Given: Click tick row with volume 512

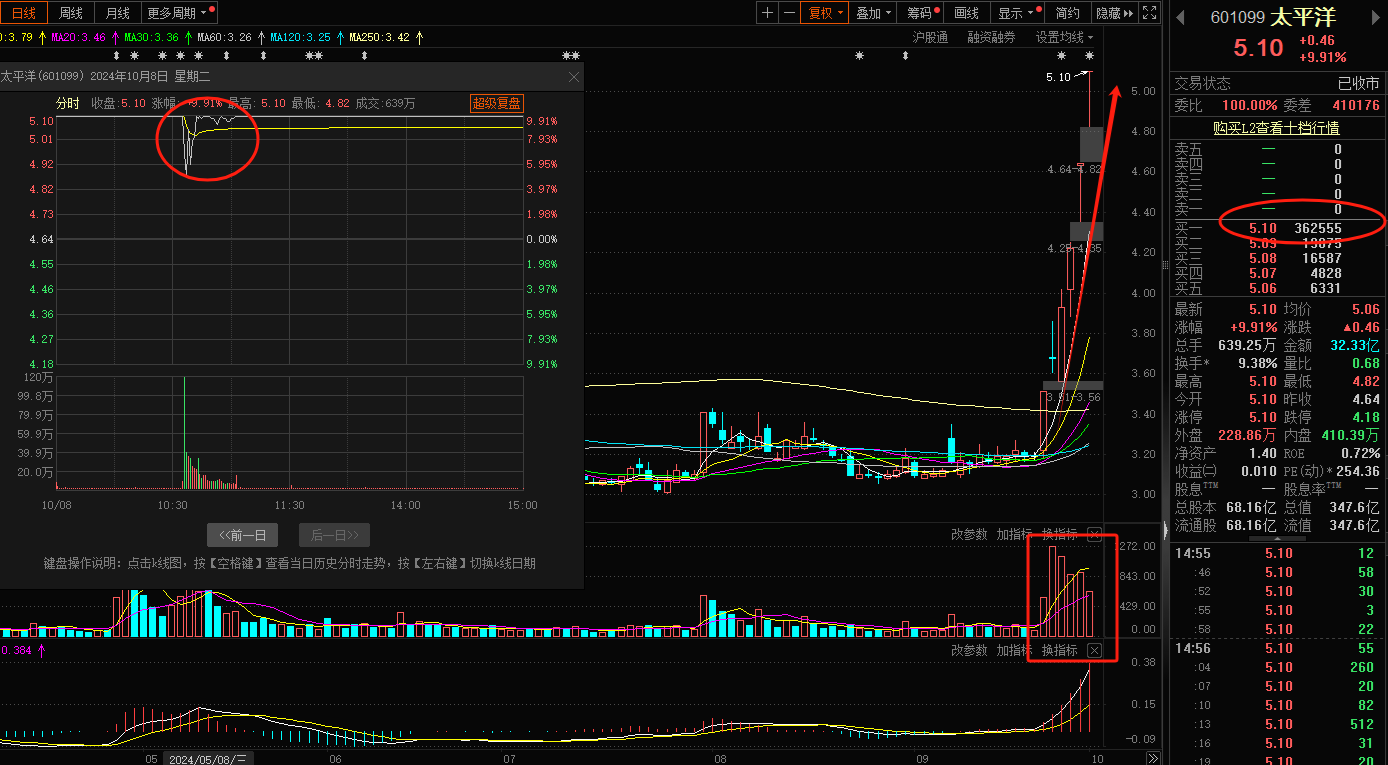Looking at the screenshot, I should coord(1277,724).
